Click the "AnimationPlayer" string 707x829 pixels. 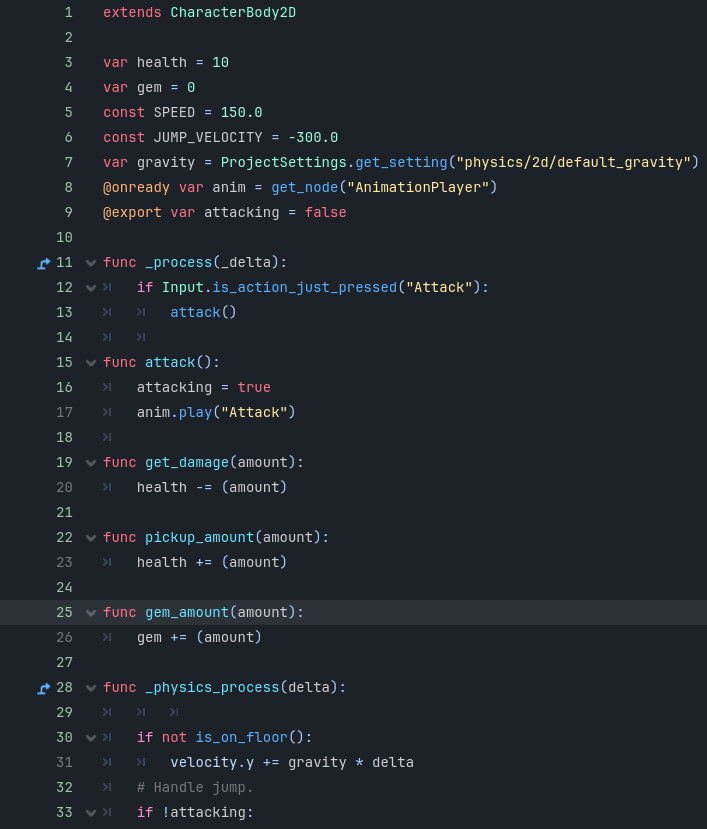[x=418, y=187]
